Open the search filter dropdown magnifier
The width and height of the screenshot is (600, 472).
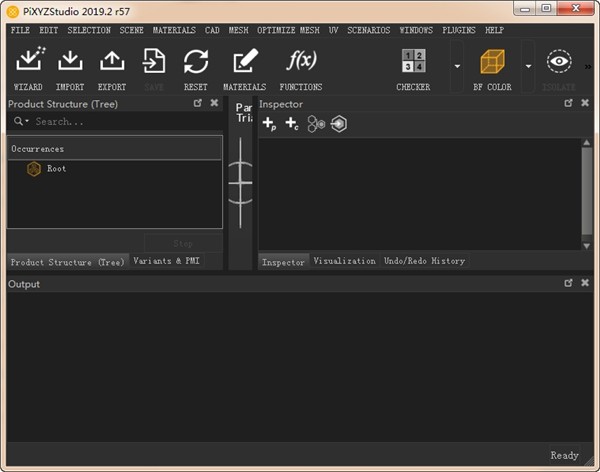pyautogui.click(x=21, y=121)
